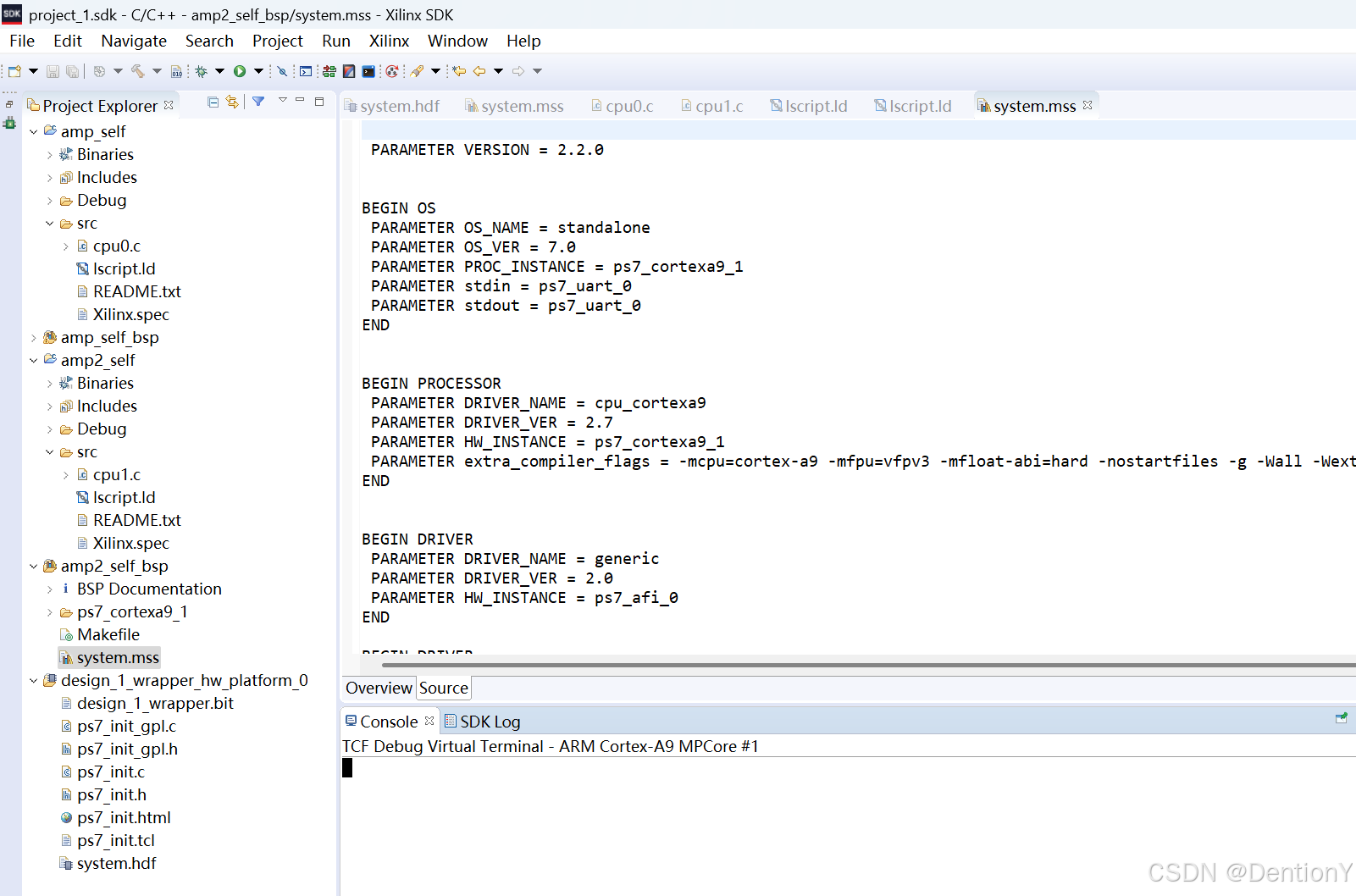The width and height of the screenshot is (1356, 896).
Task: Open the New icon's dropdown arrow
Action: 33,71
